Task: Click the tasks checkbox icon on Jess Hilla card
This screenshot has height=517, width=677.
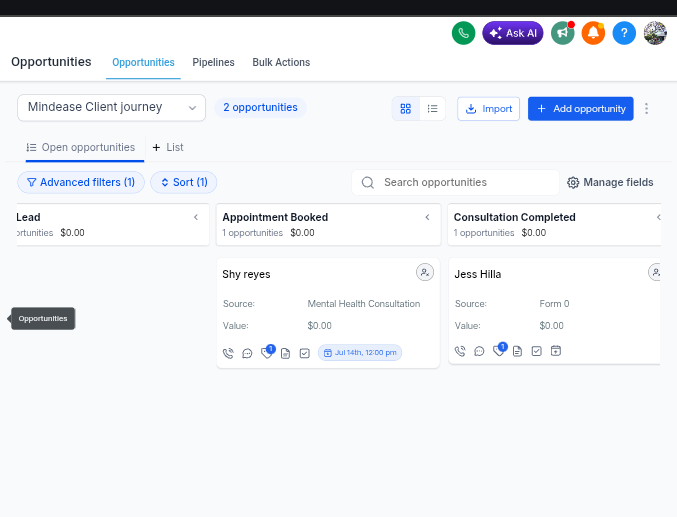Action: 536,351
